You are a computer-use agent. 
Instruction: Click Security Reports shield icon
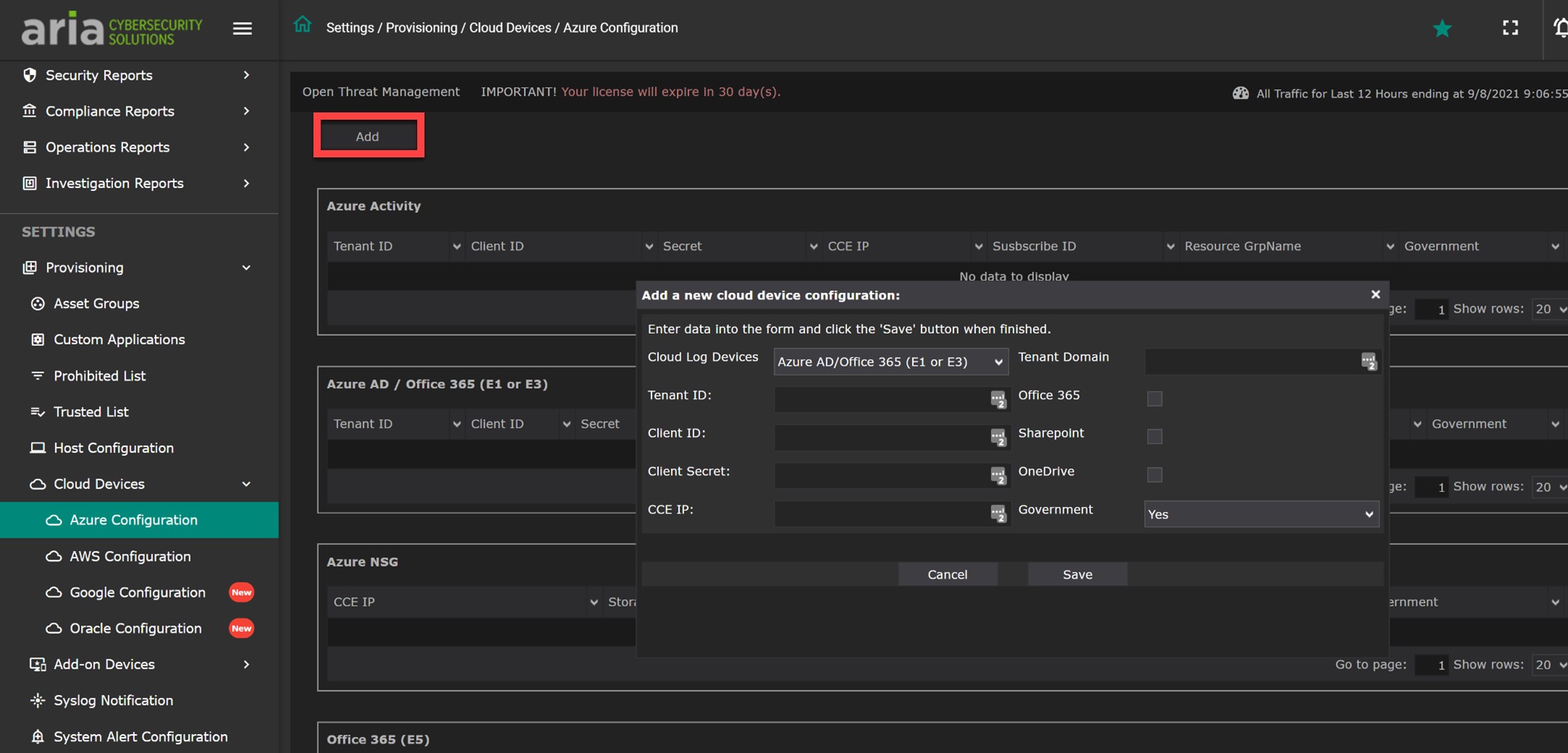pos(30,75)
